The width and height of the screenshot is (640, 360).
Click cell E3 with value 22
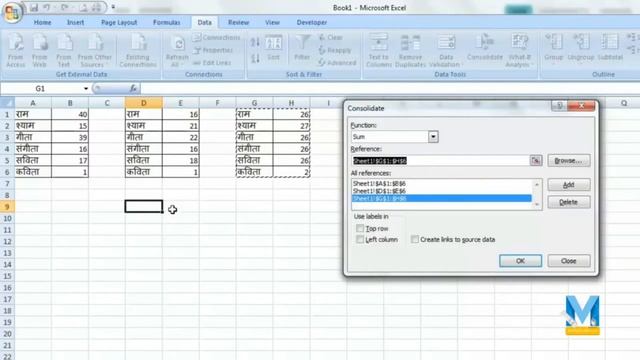180,137
